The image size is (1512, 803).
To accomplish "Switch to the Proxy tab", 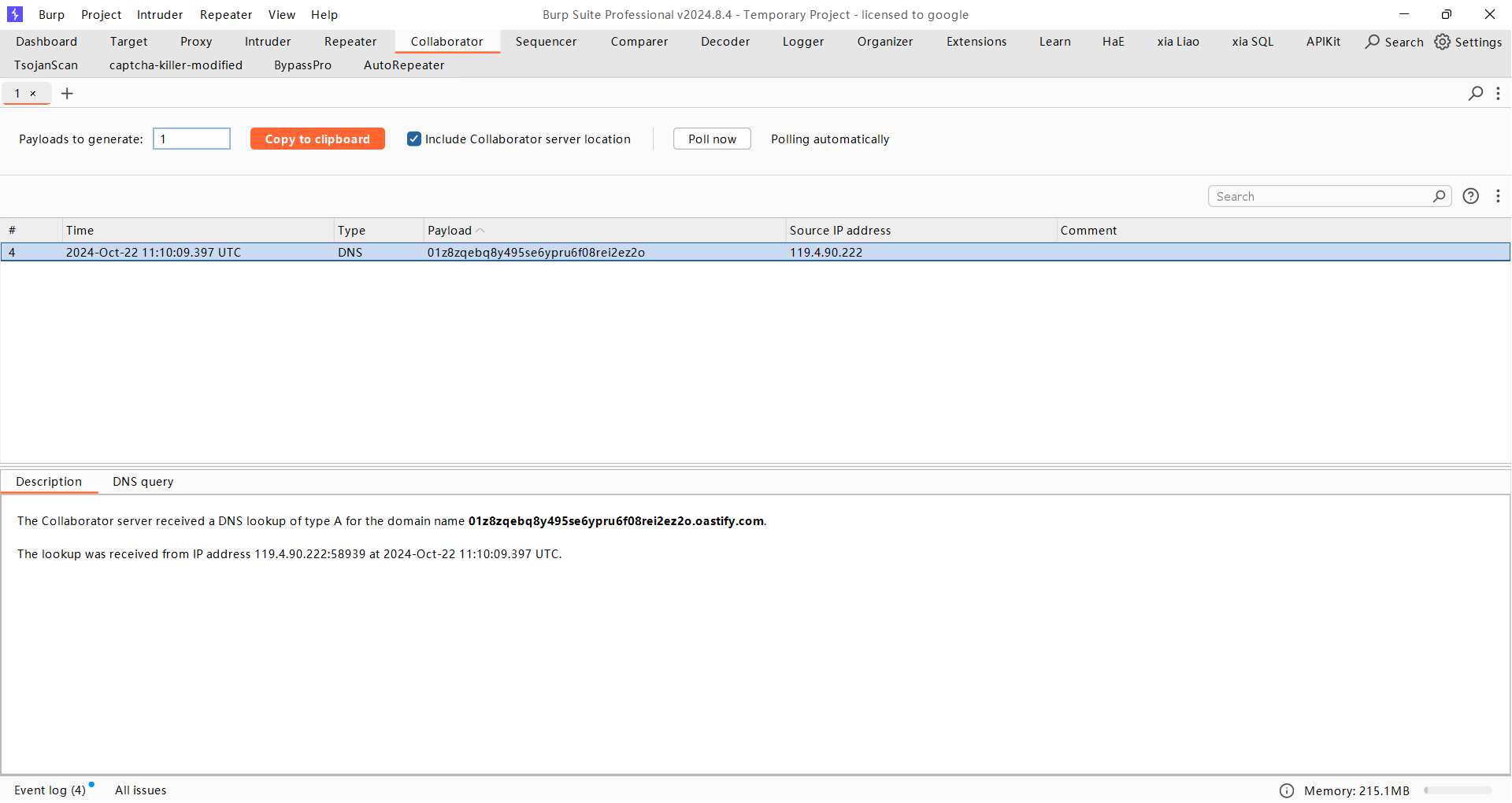I will click(196, 42).
